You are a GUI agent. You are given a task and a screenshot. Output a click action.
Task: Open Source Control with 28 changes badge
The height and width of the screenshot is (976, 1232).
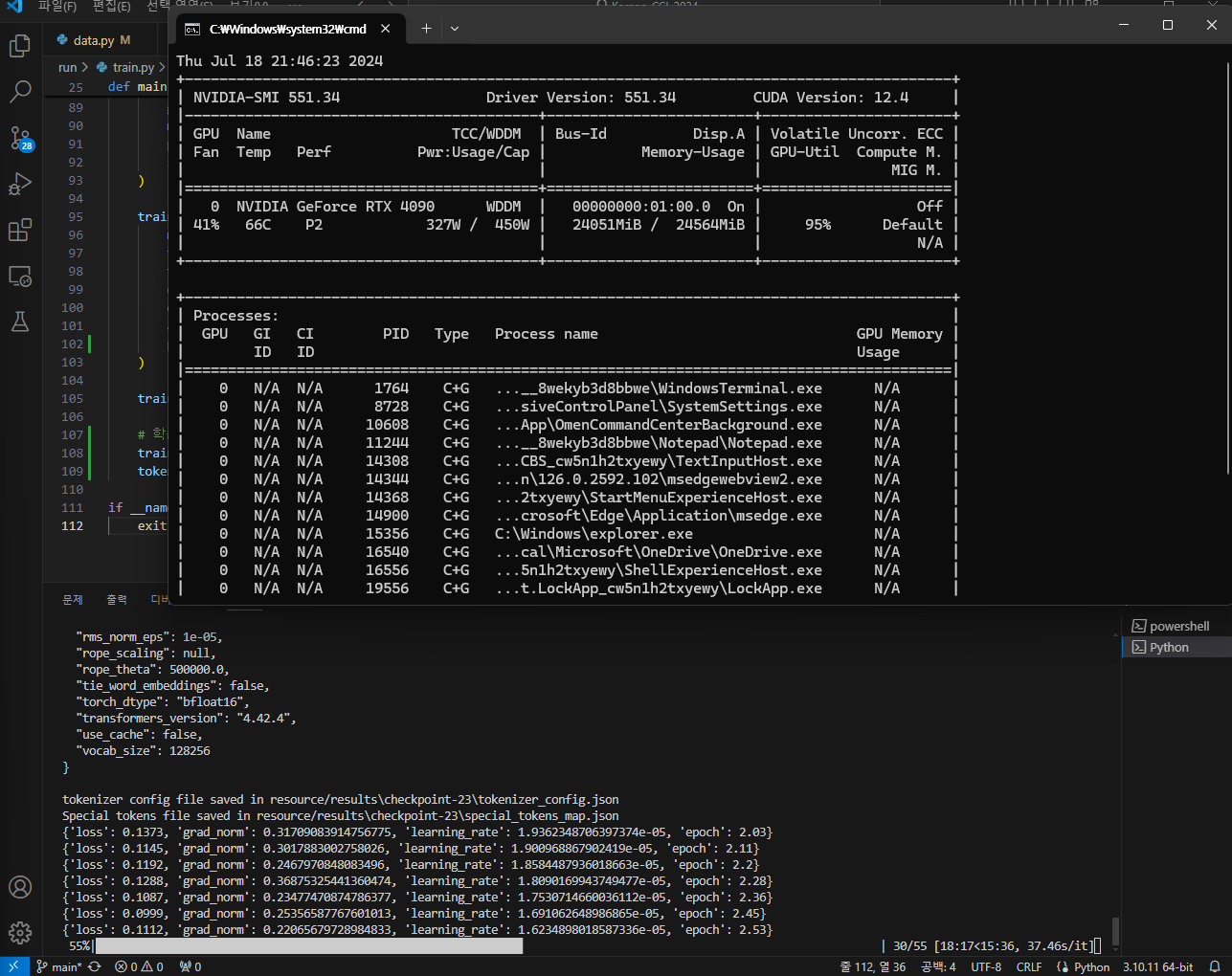pyautogui.click(x=20, y=138)
